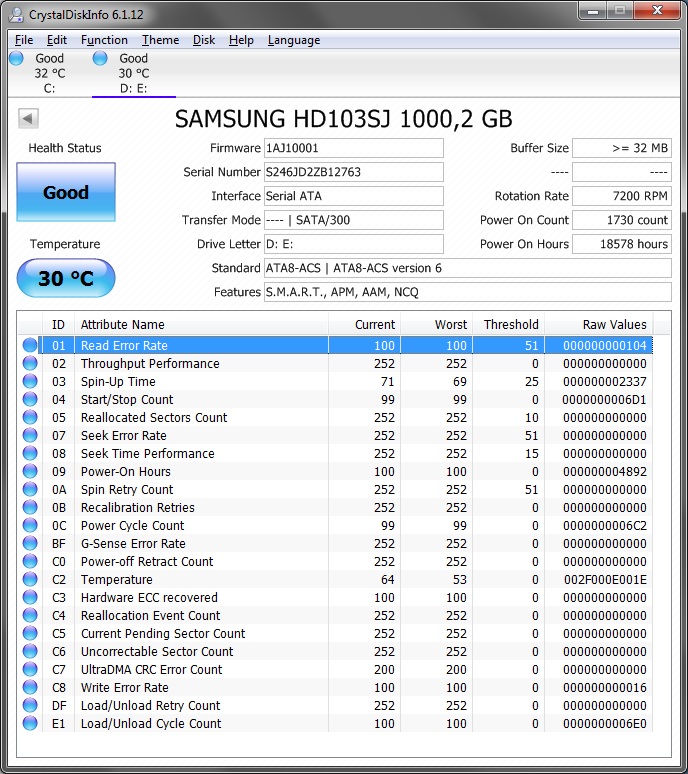Click the Power On Count value
688x774 pixels.
point(622,220)
